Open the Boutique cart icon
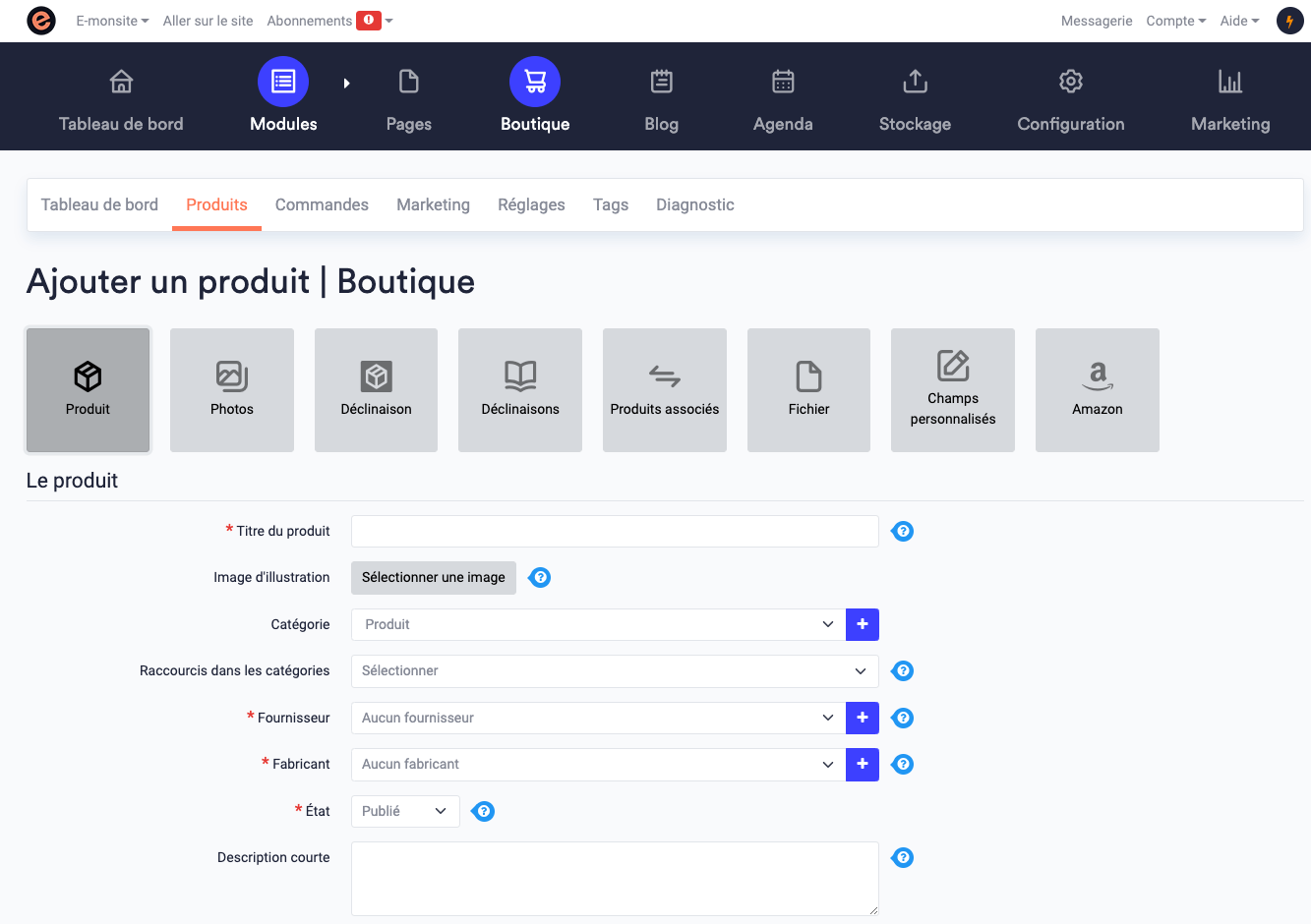The image size is (1311, 924). (x=535, y=82)
